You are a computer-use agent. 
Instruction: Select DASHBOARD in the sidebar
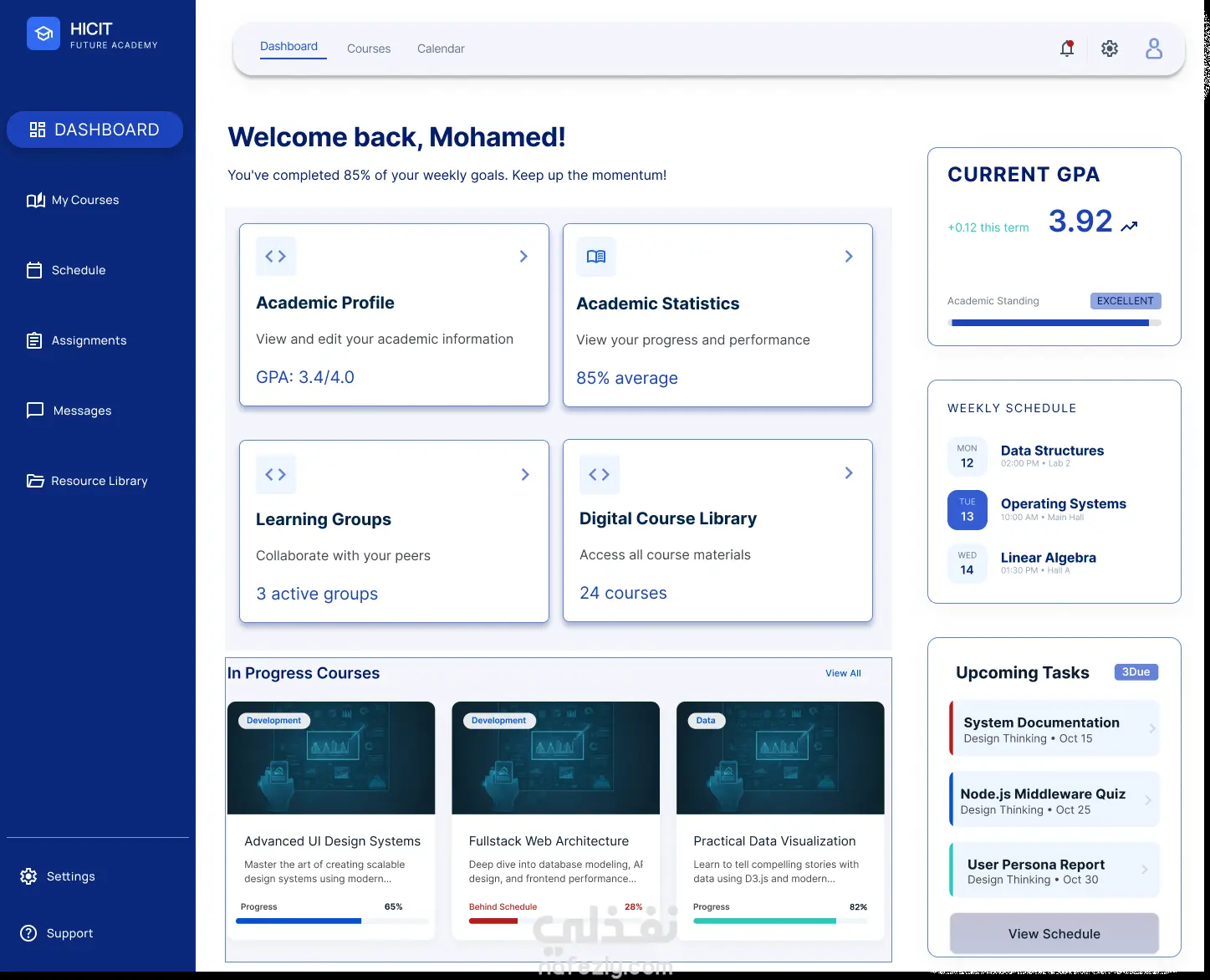pos(94,130)
